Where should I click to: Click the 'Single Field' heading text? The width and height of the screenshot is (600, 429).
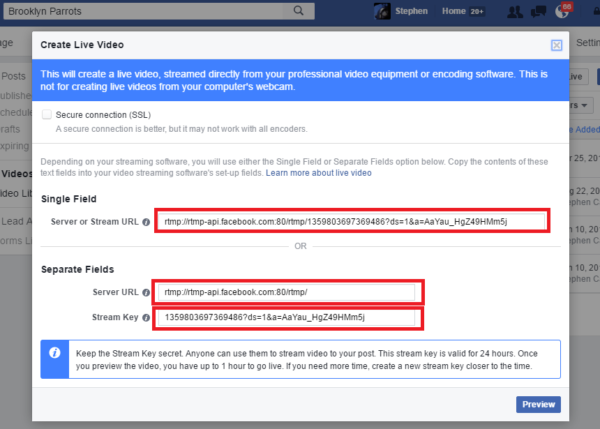[69, 199]
